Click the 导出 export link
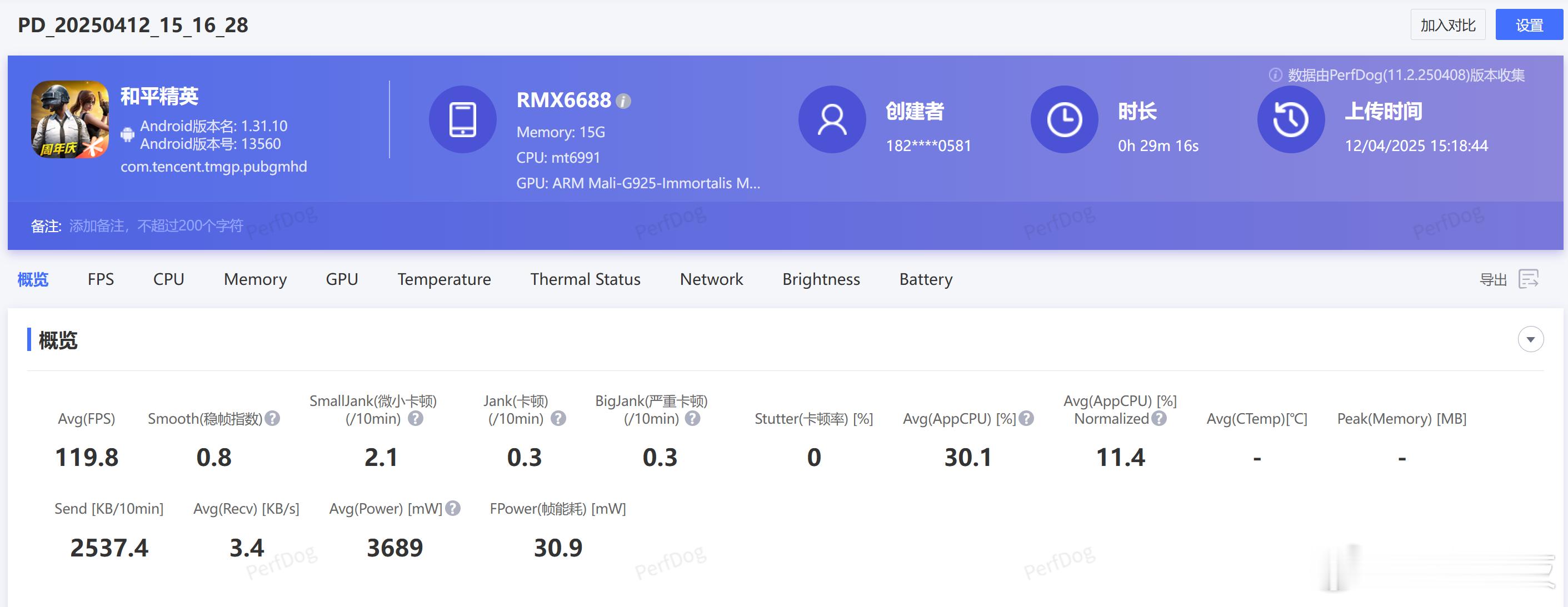The height and width of the screenshot is (607, 1568). point(1493,280)
